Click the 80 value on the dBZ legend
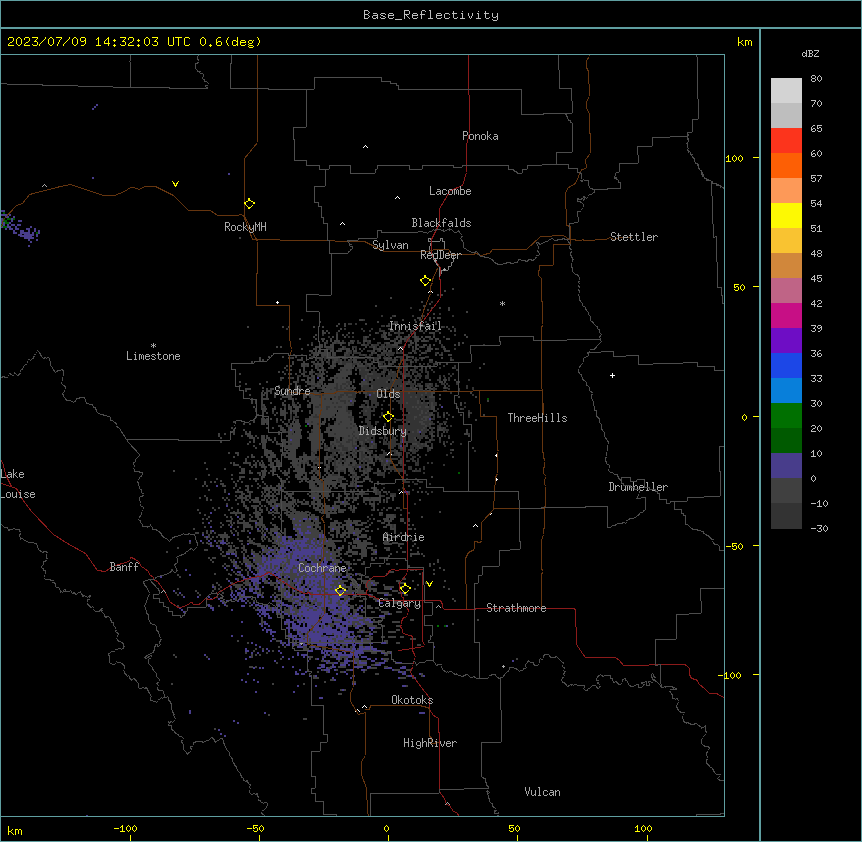 point(816,79)
